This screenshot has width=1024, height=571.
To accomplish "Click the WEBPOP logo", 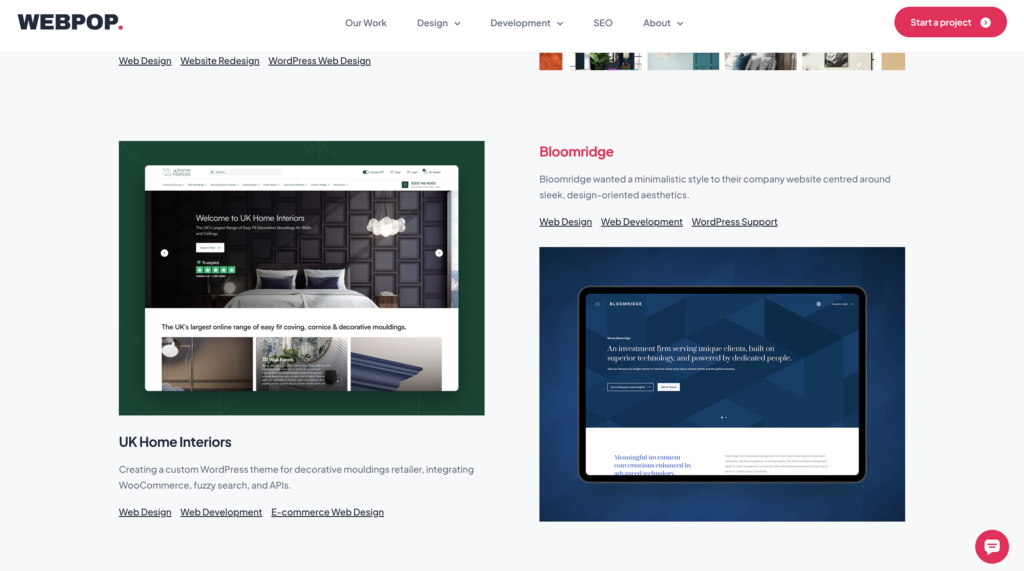I will [x=70, y=22].
